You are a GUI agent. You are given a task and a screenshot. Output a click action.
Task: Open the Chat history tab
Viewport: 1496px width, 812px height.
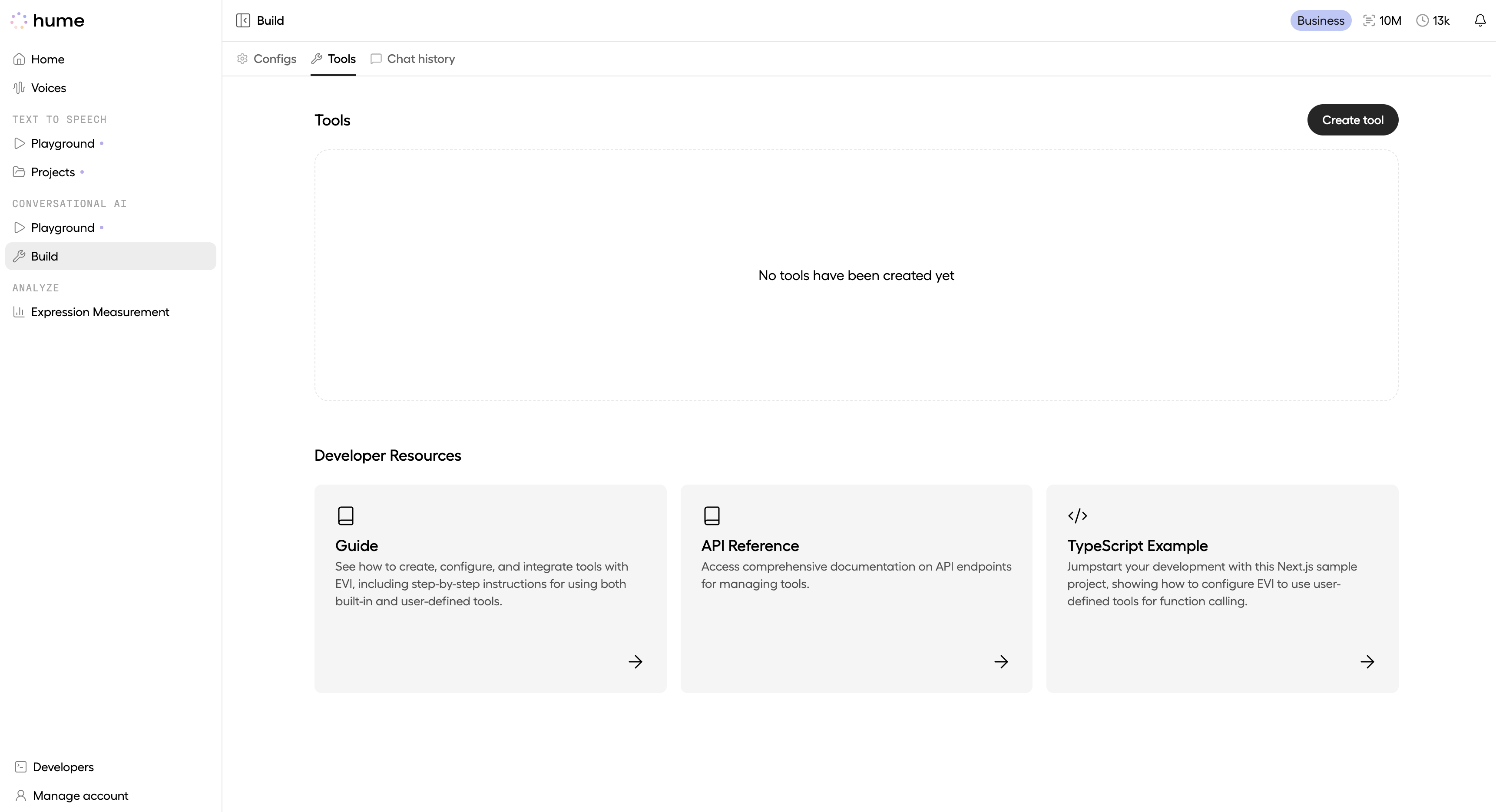click(412, 59)
